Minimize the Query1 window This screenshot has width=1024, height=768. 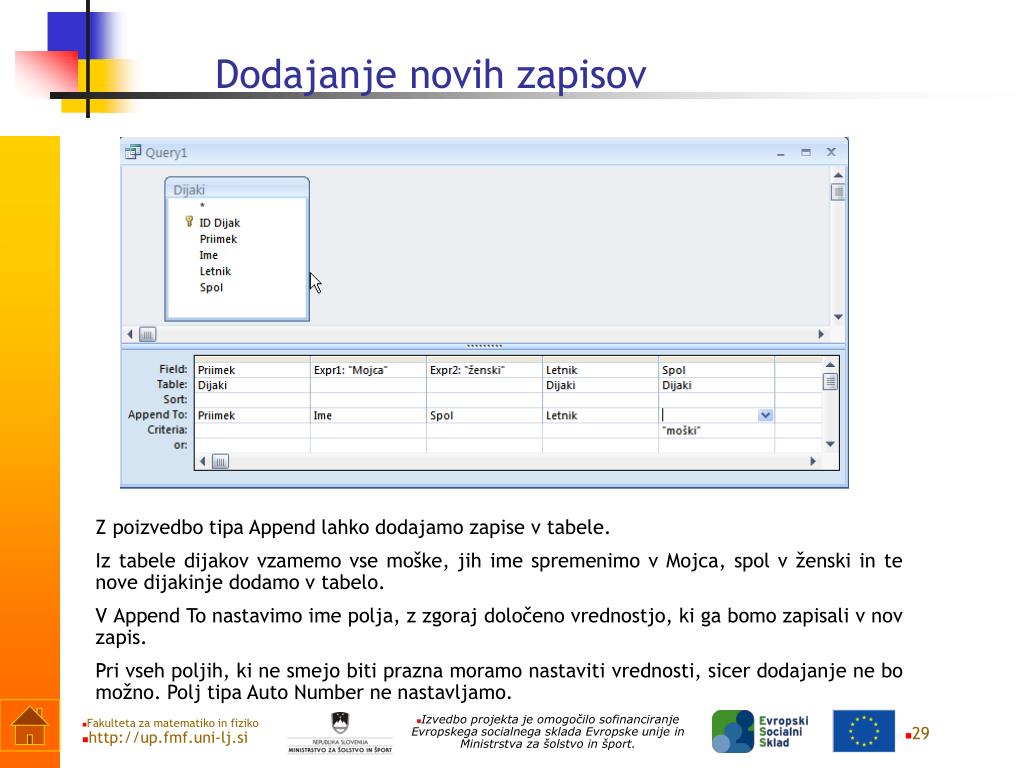click(x=780, y=152)
